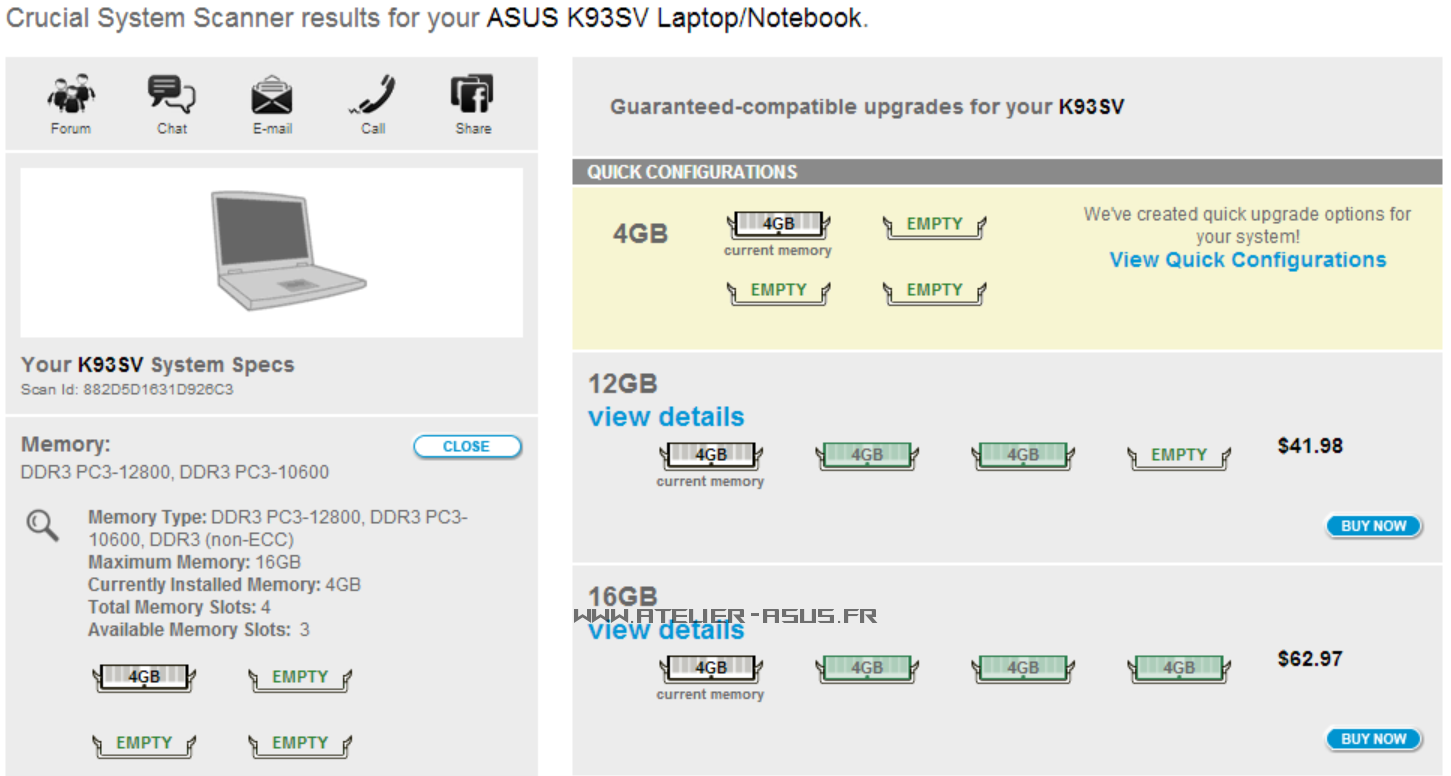Image resolution: width=1451 pixels, height=776 pixels.
Task: Click the Maximum Memory: 16GB line
Action: (x=194, y=562)
